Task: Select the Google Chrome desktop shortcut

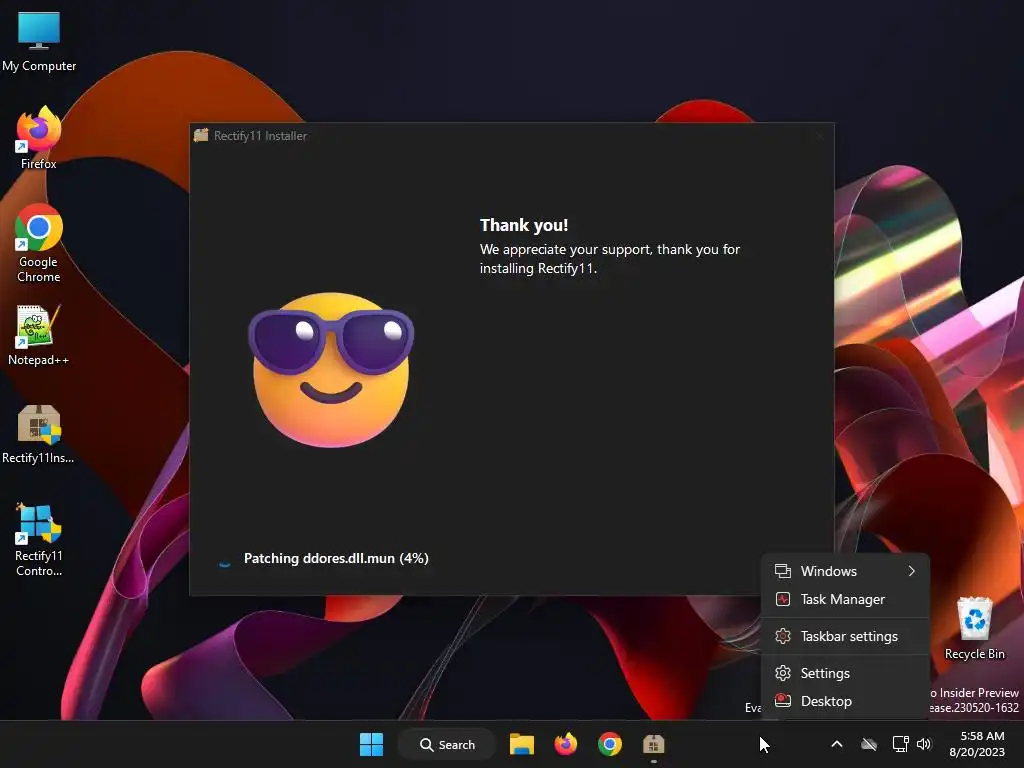Action: 39,243
